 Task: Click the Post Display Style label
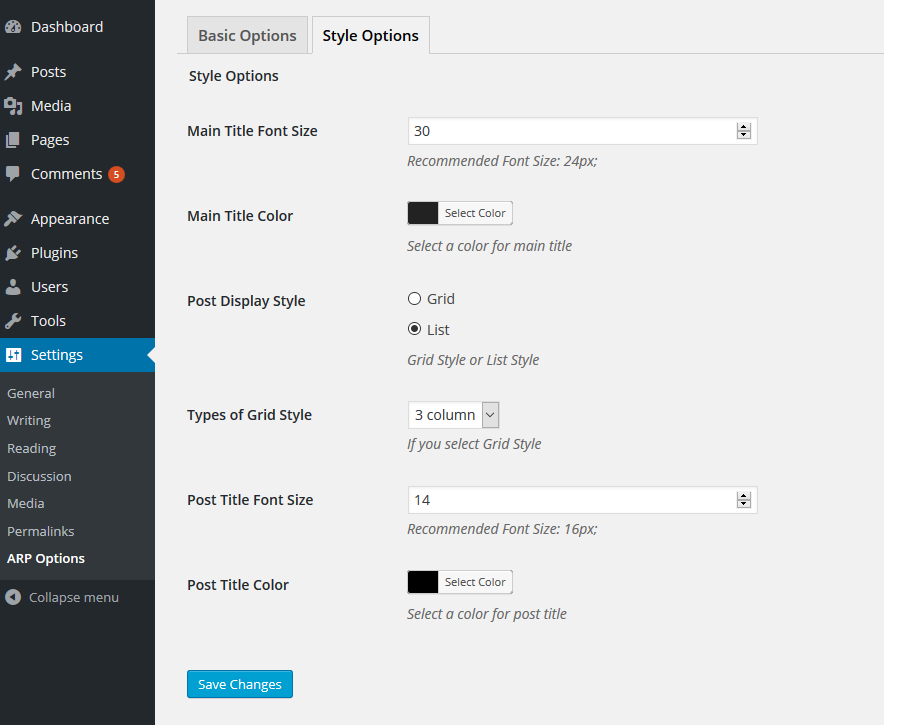[246, 301]
